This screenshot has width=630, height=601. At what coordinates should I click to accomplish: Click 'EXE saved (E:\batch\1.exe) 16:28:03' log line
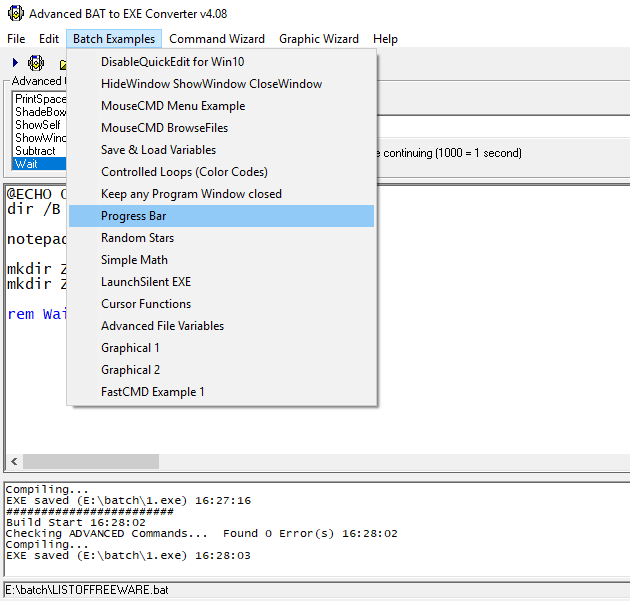[128, 556]
